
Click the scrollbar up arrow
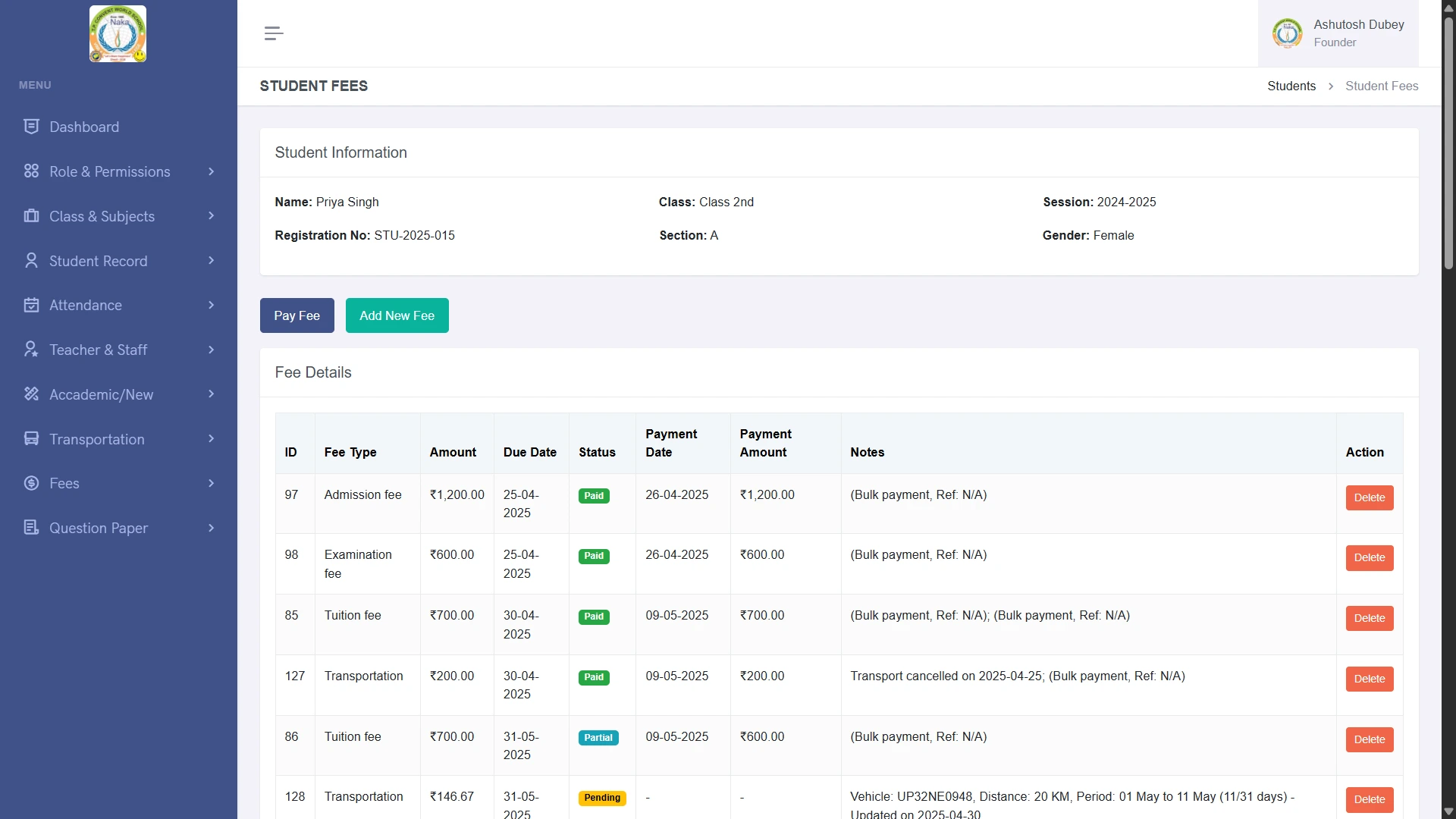click(1448, 8)
